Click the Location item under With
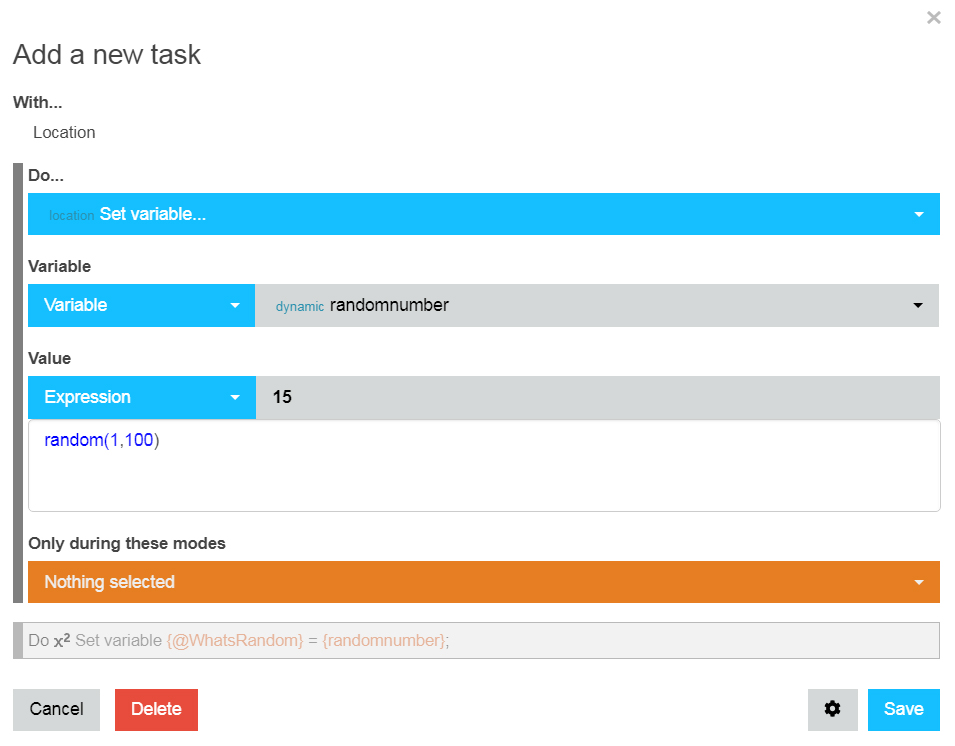 click(x=64, y=133)
